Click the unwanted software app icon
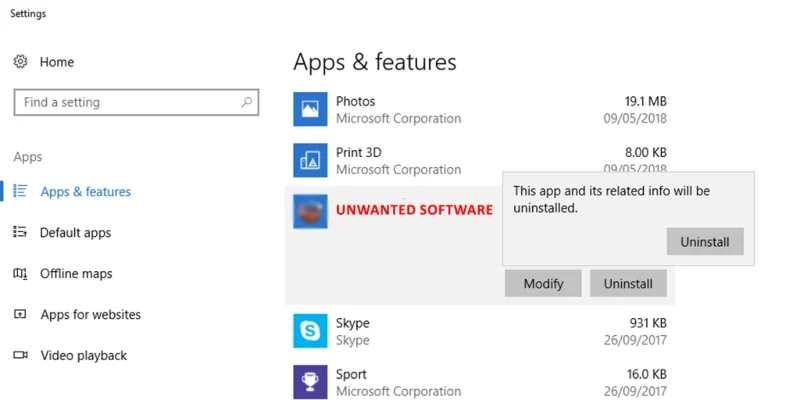Image resolution: width=800 pixels, height=400 pixels. pyautogui.click(x=310, y=211)
